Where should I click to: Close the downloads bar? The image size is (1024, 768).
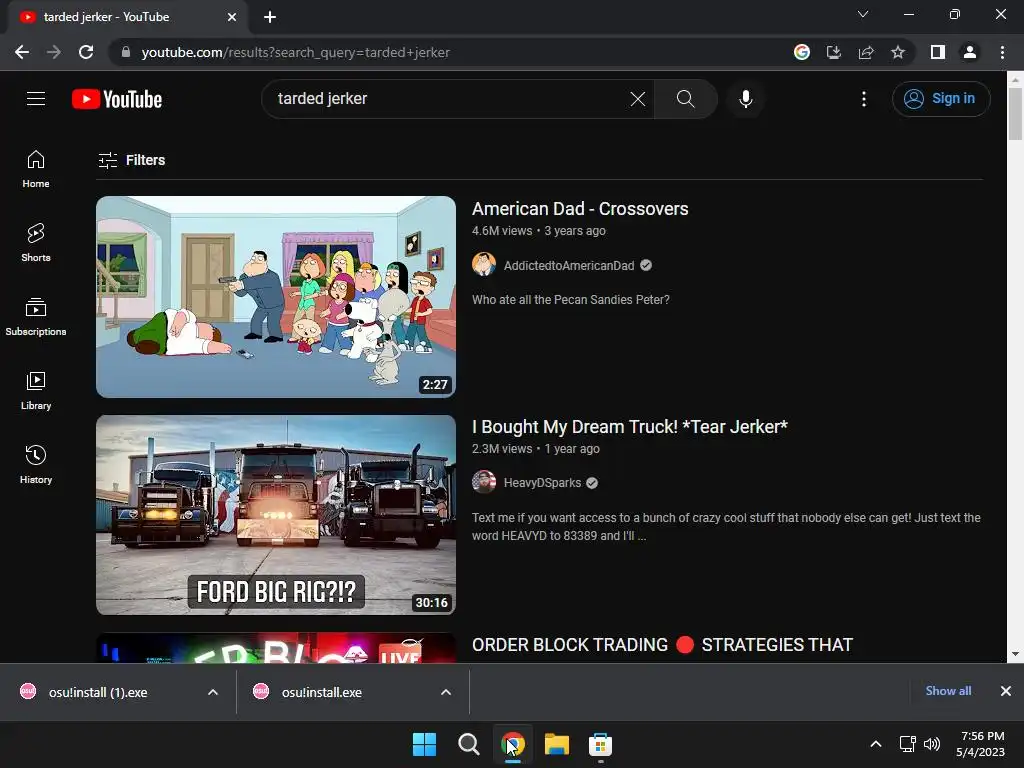[1006, 691]
